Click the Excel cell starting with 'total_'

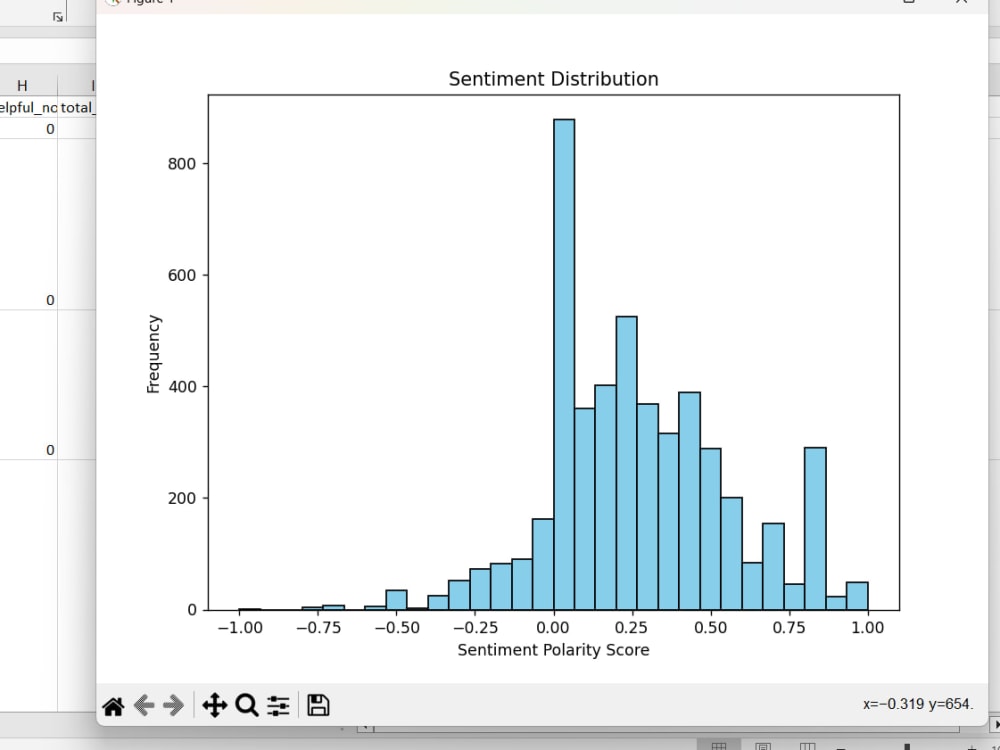tap(77, 107)
